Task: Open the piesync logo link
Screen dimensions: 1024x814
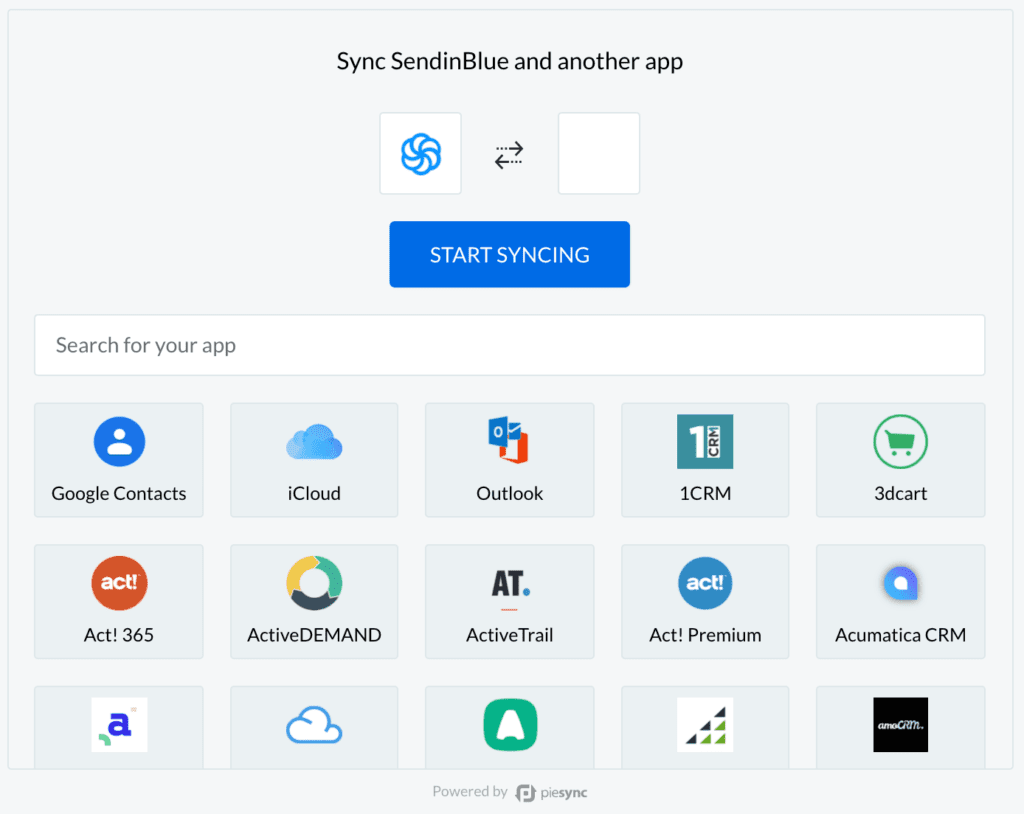Action: pyautogui.click(x=551, y=792)
